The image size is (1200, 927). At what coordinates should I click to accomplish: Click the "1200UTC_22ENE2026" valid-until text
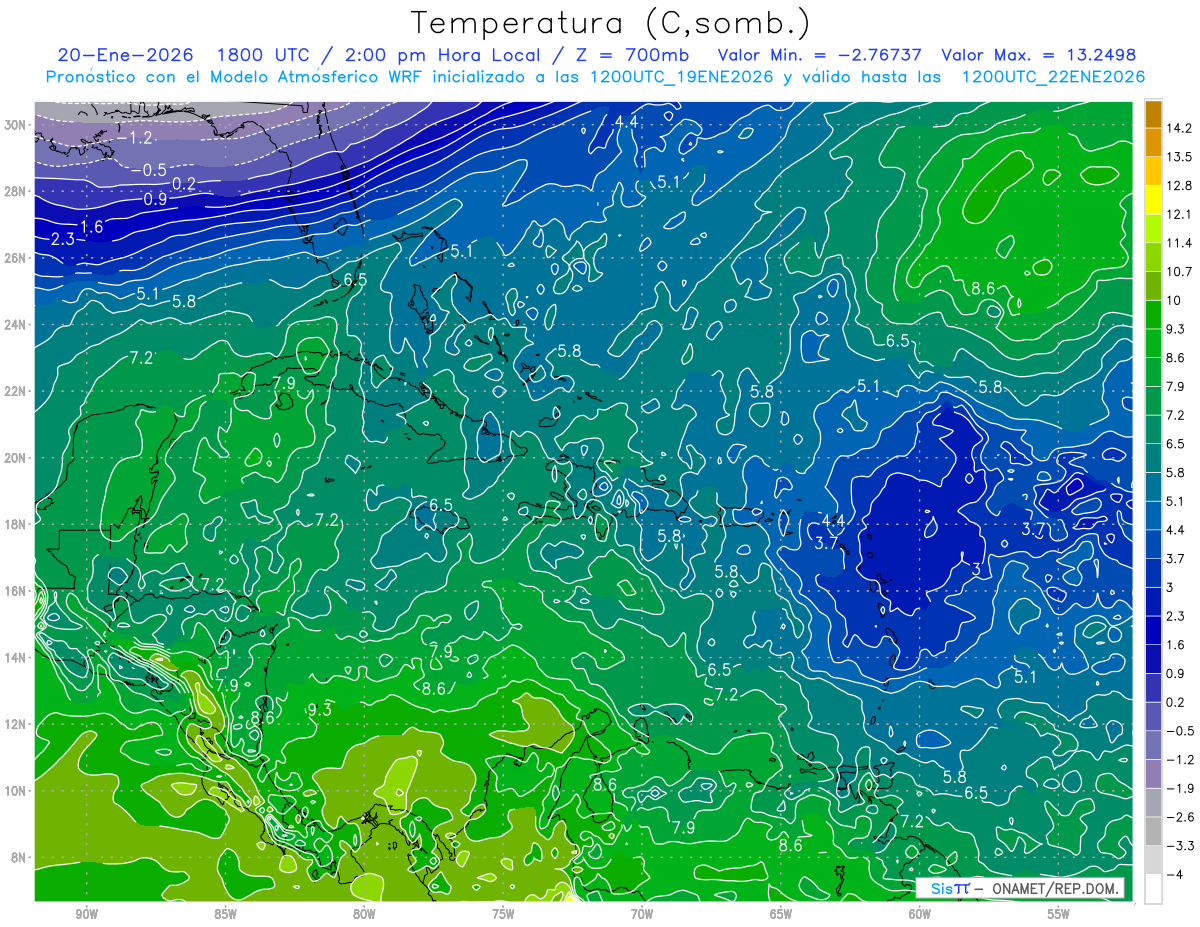(1053, 76)
